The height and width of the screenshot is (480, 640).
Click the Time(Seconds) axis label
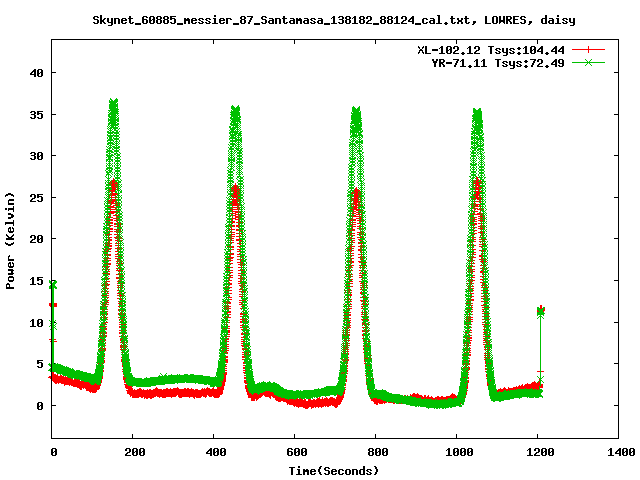334,471
